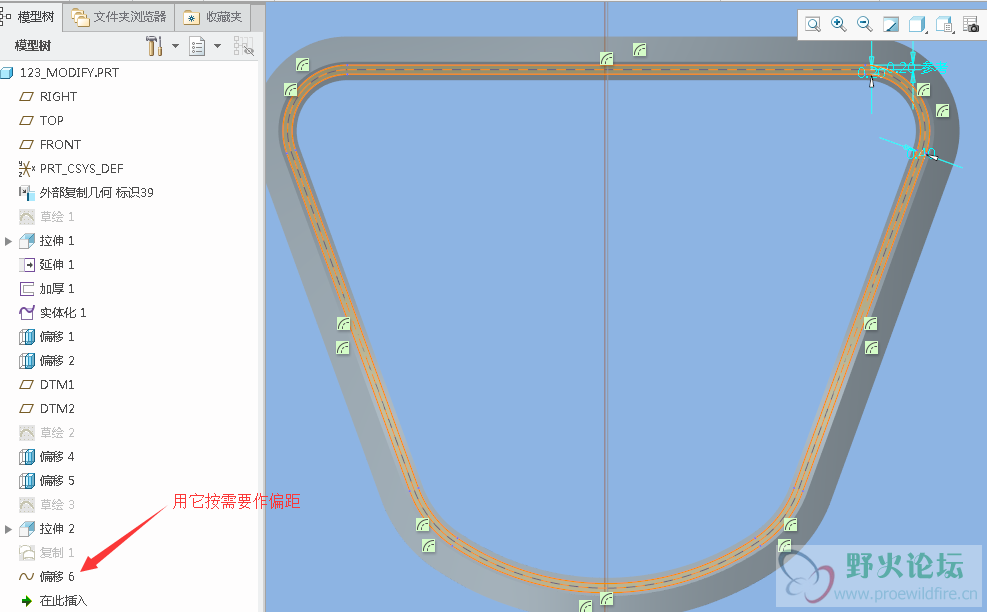Open the view manager camera icon

[971, 25]
